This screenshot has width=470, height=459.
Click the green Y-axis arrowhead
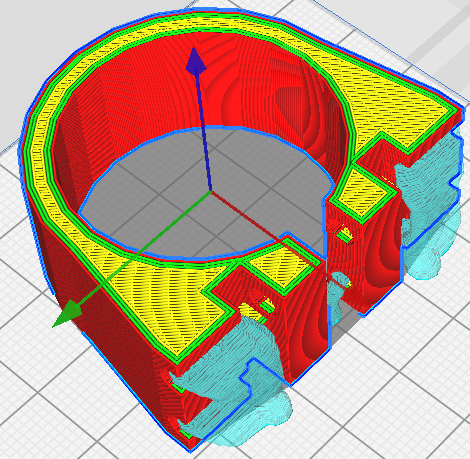[68, 313]
